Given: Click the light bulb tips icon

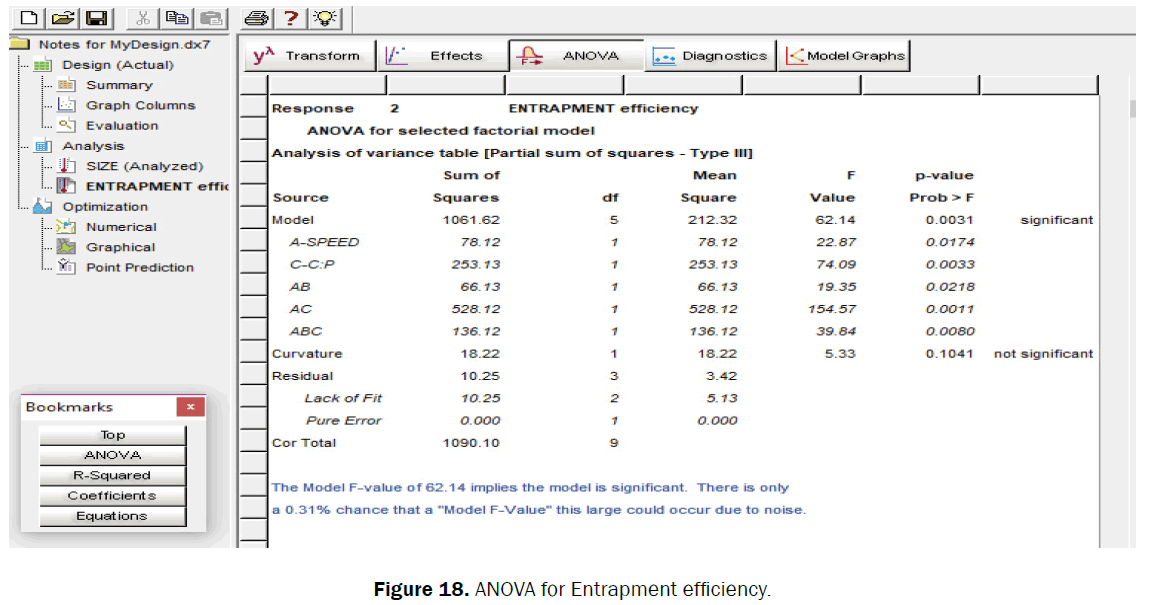Looking at the screenshot, I should click(324, 18).
